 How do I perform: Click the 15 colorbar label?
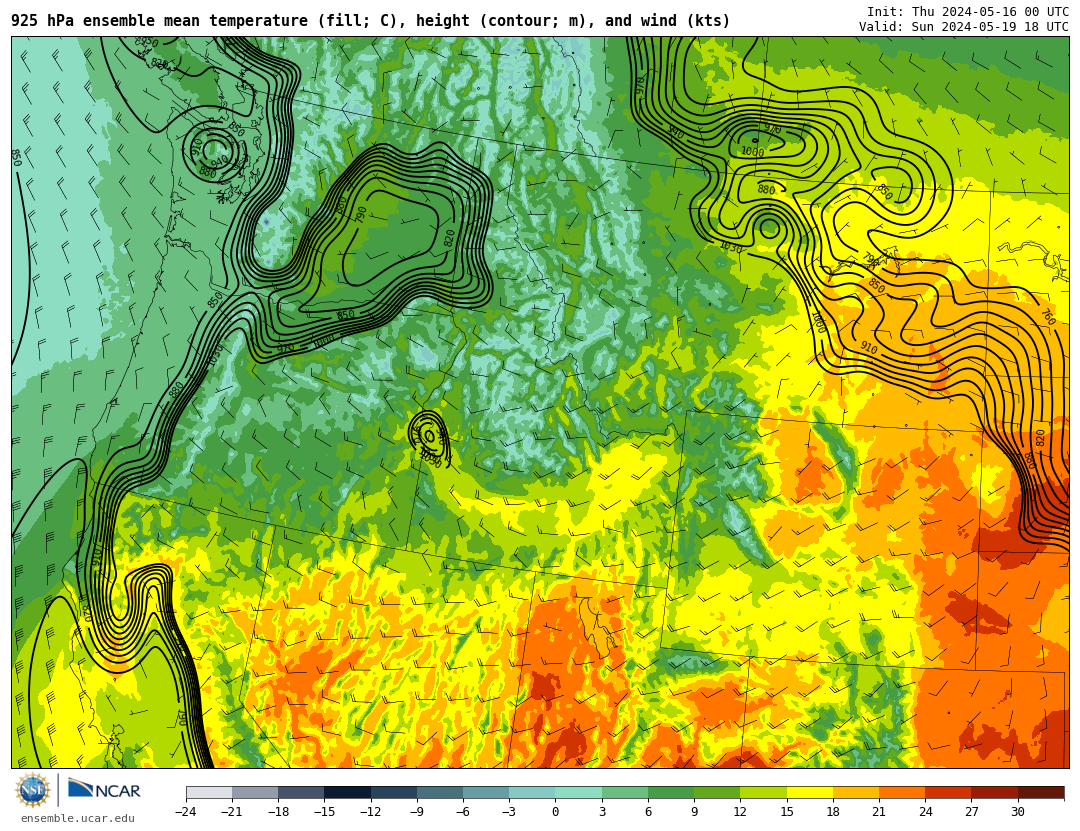click(787, 812)
